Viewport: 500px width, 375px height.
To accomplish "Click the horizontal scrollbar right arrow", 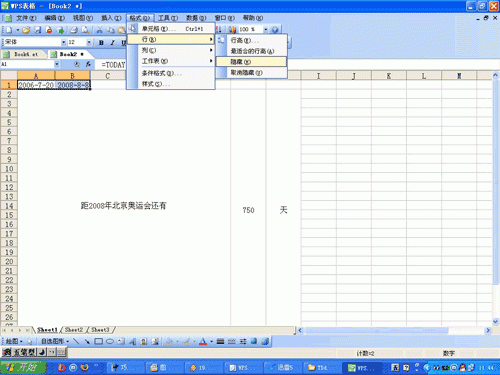I will (488, 330).
